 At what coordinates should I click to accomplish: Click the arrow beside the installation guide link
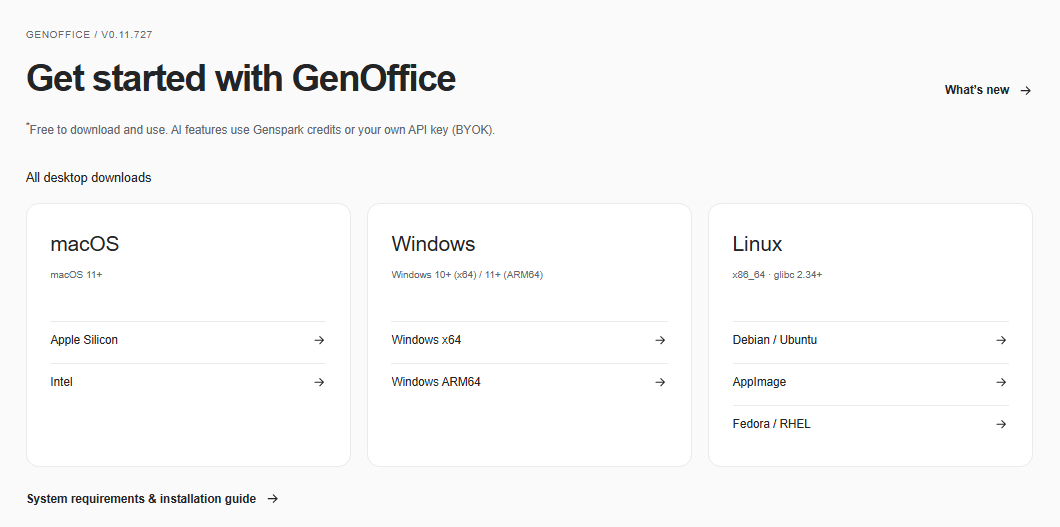[x=272, y=499]
